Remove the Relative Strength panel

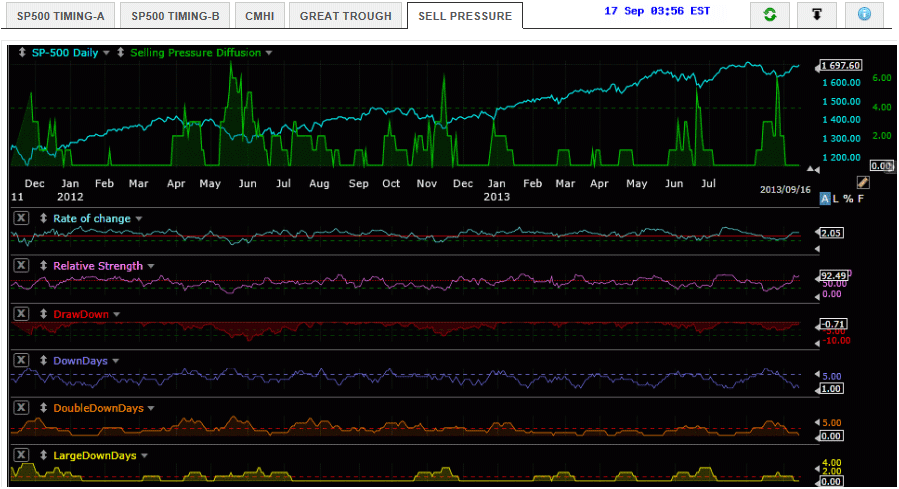click(x=21, y=265)
